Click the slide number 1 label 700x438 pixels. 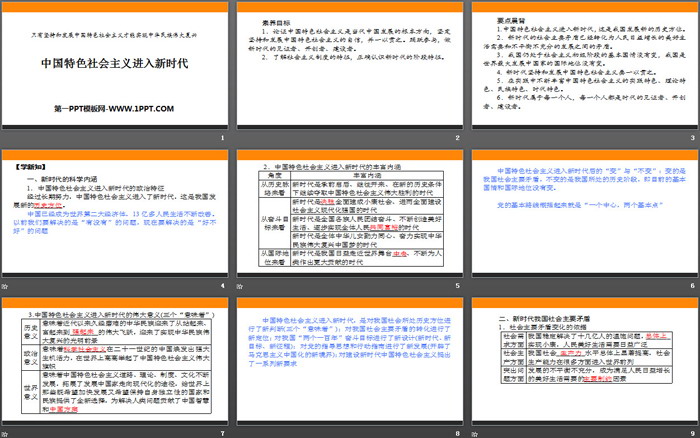[x=221, y=138]
